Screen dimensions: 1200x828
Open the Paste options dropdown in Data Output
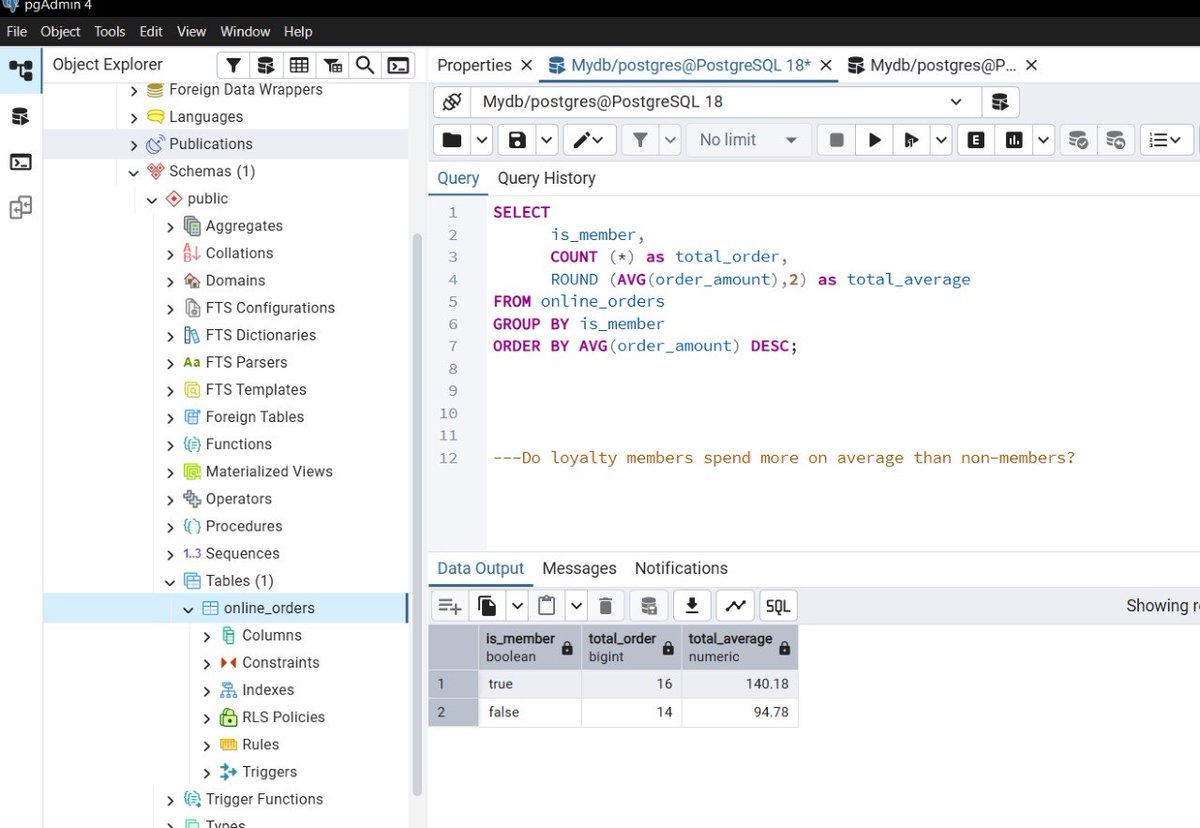pos(576,605)
